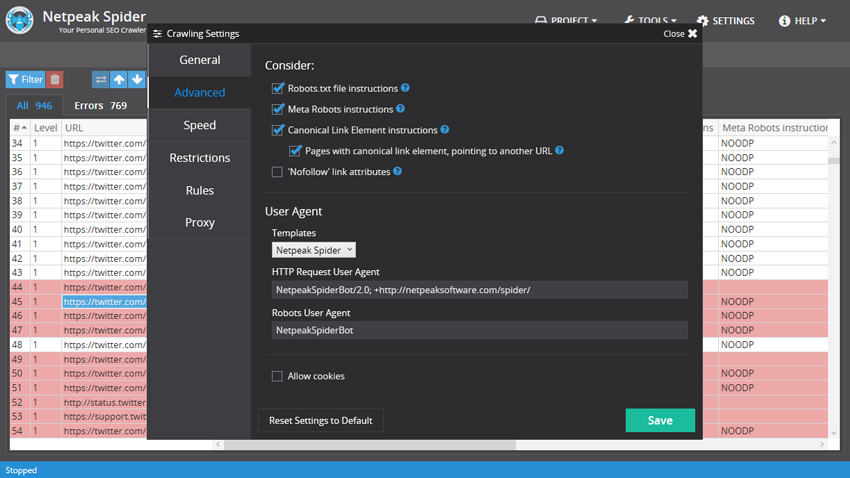The height and width of the screenshot is (478, 850).
Task: Click Meta Robots instructions column header
Action: [x=775, y=128]
